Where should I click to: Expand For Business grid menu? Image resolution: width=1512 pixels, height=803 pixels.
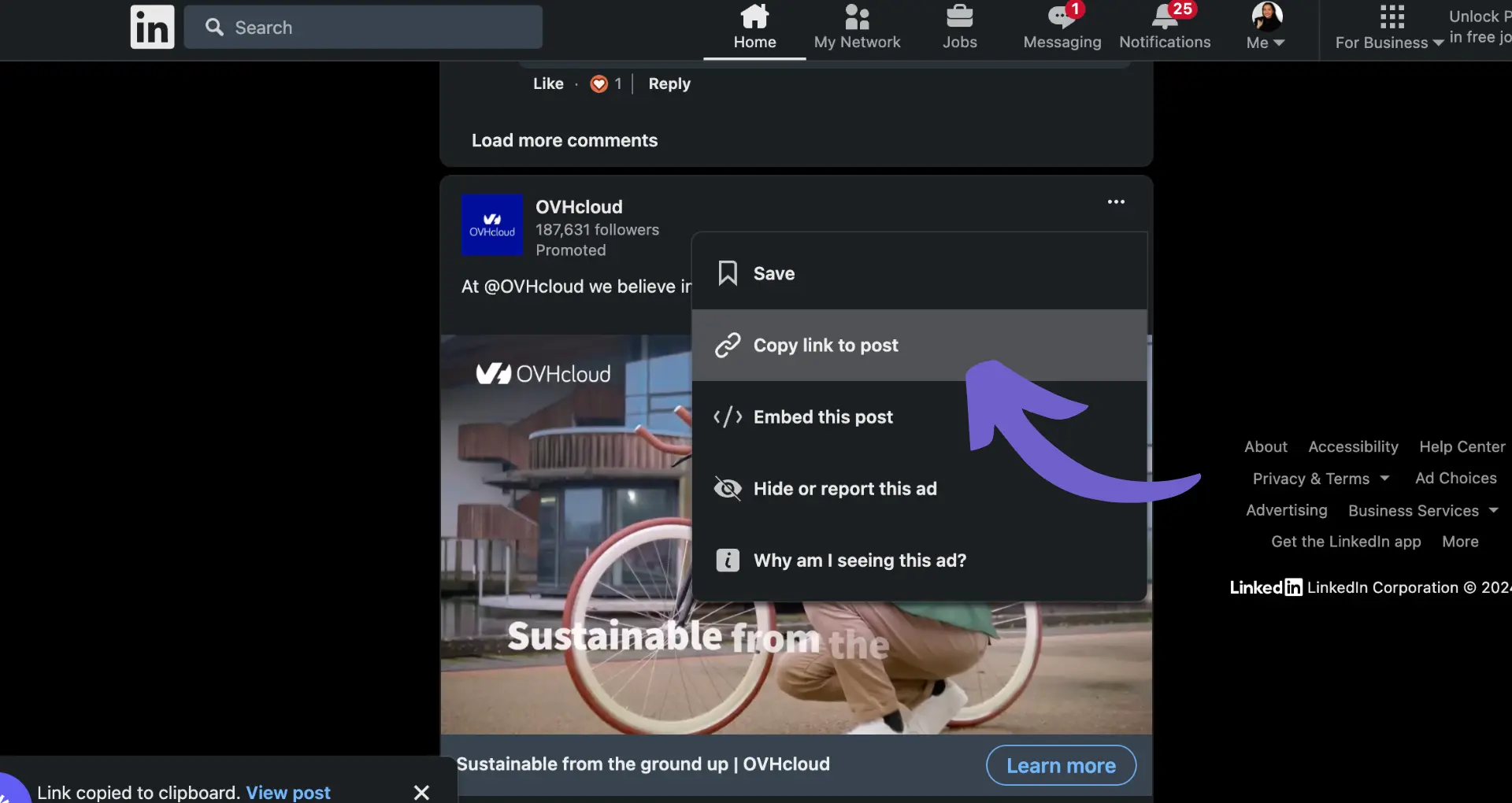(x=1389, y=28)
